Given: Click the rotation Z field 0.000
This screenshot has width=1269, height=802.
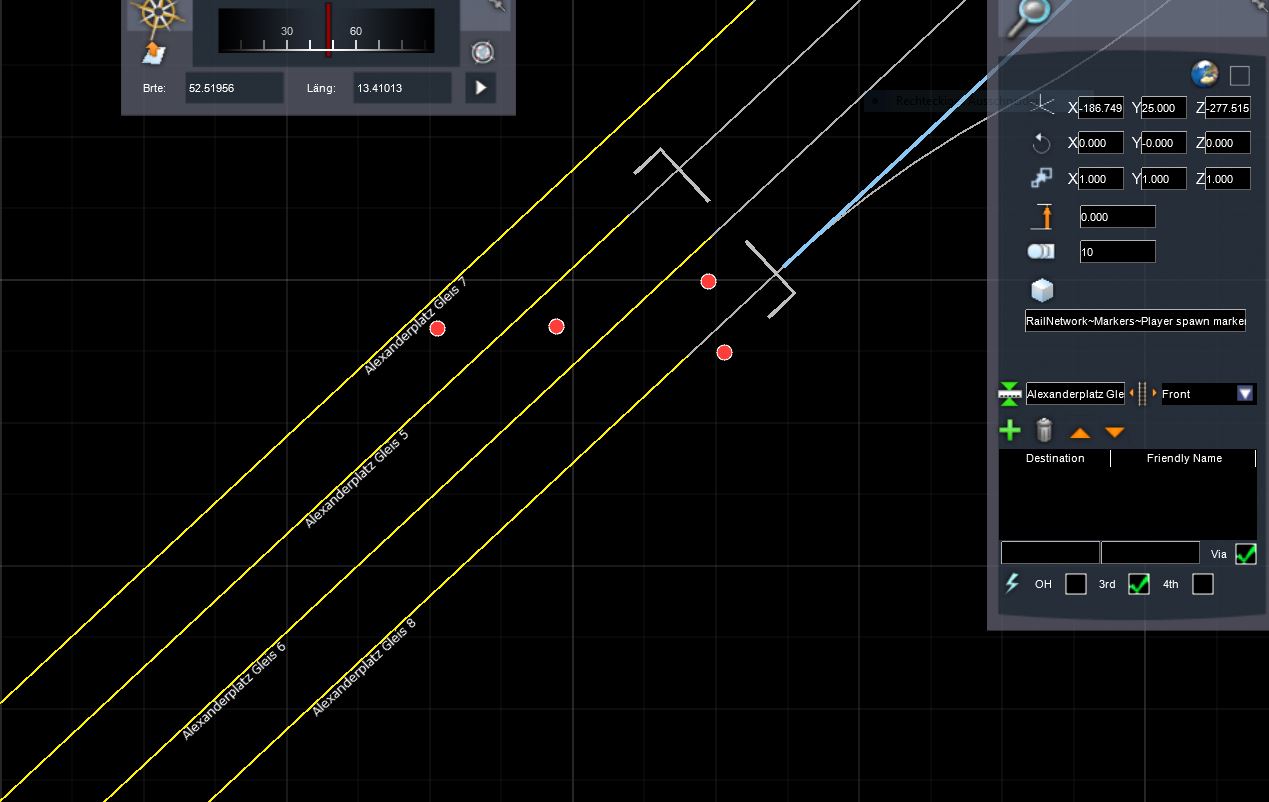Looking at the screenshot, I should click(x=1228, y=143).
